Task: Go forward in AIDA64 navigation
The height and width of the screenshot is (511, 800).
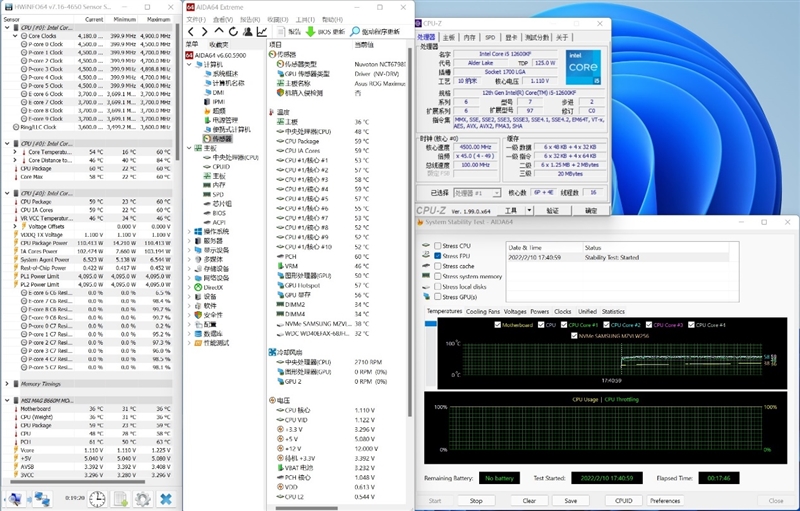Action: pos(205,32)
